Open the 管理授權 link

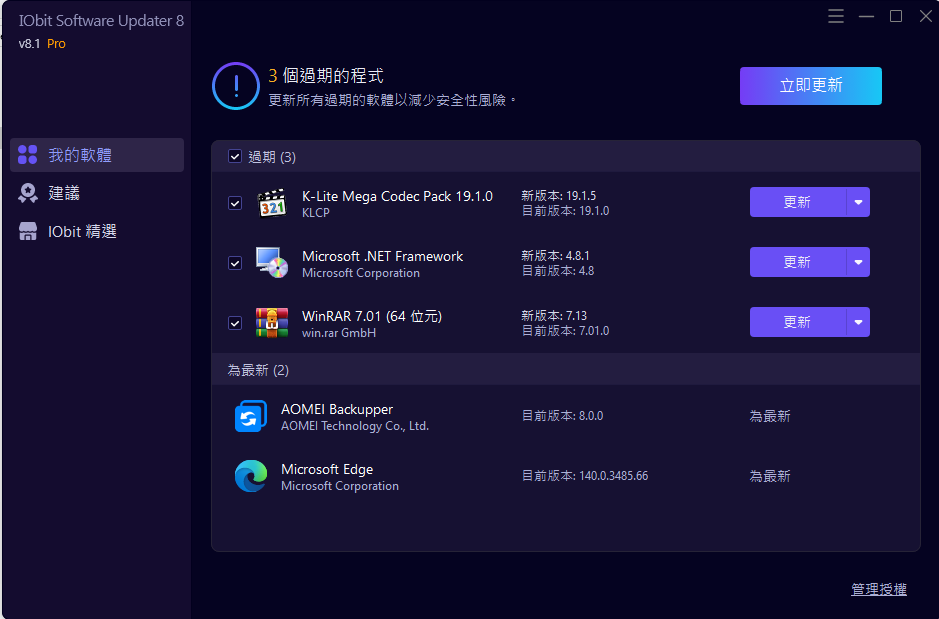coord(879,589)
